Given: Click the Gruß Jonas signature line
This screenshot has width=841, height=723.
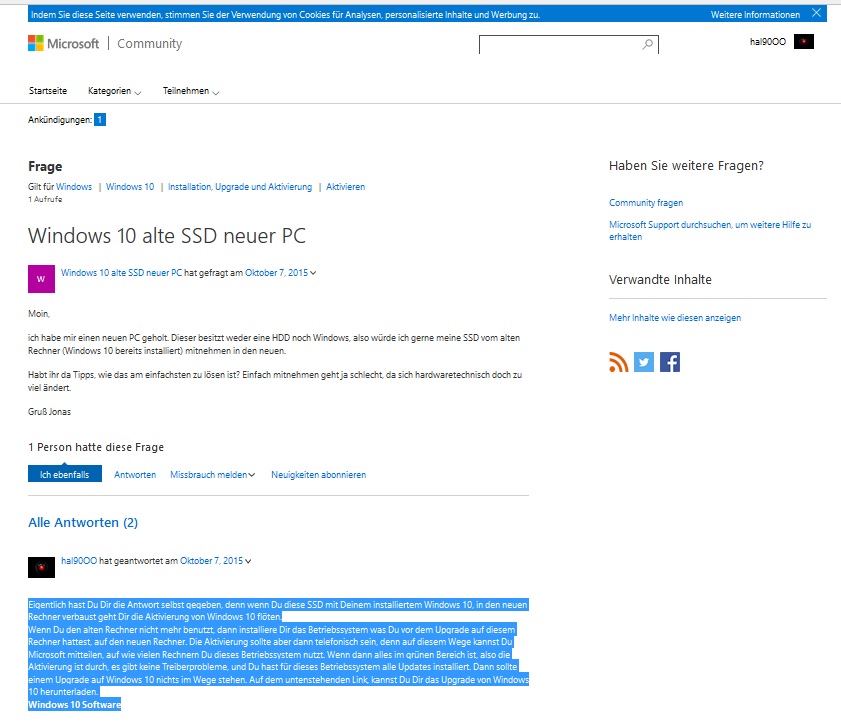Looking at the screenshot, I should tap(49, 411).
